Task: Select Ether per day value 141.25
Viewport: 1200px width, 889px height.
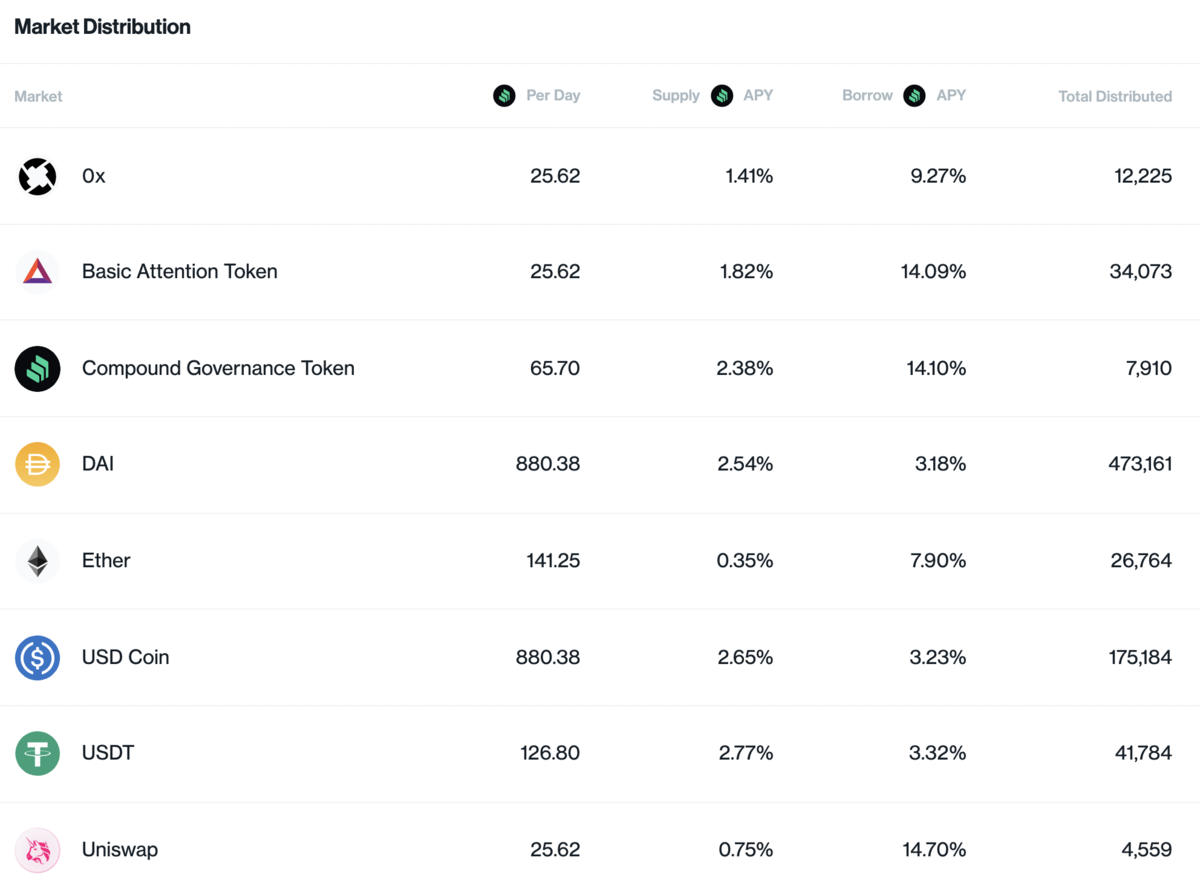Action: [554, 561]
